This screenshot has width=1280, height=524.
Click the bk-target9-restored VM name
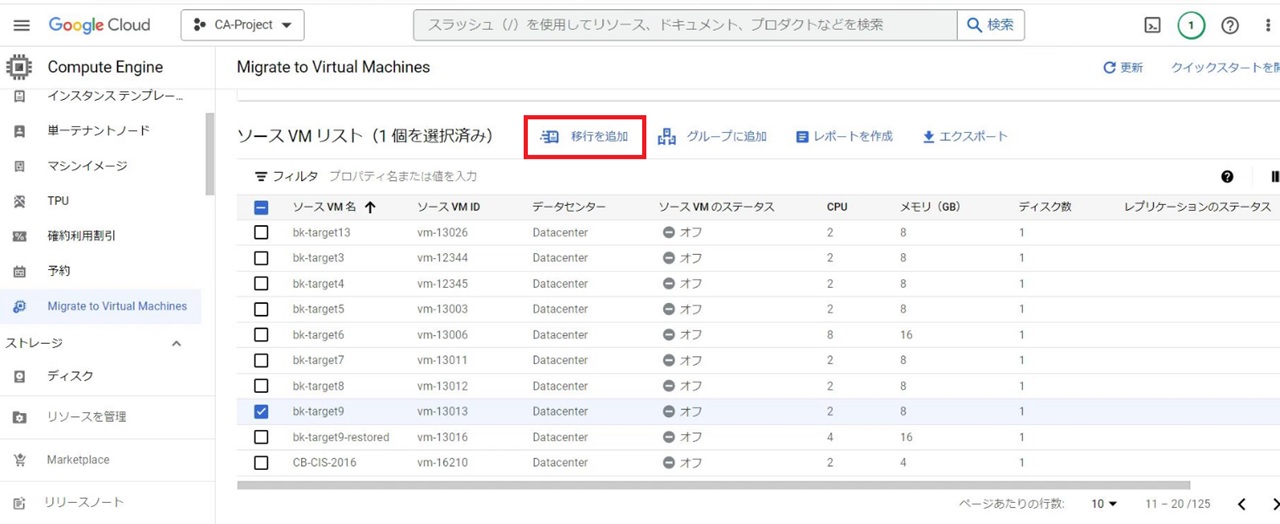[341, 437]
